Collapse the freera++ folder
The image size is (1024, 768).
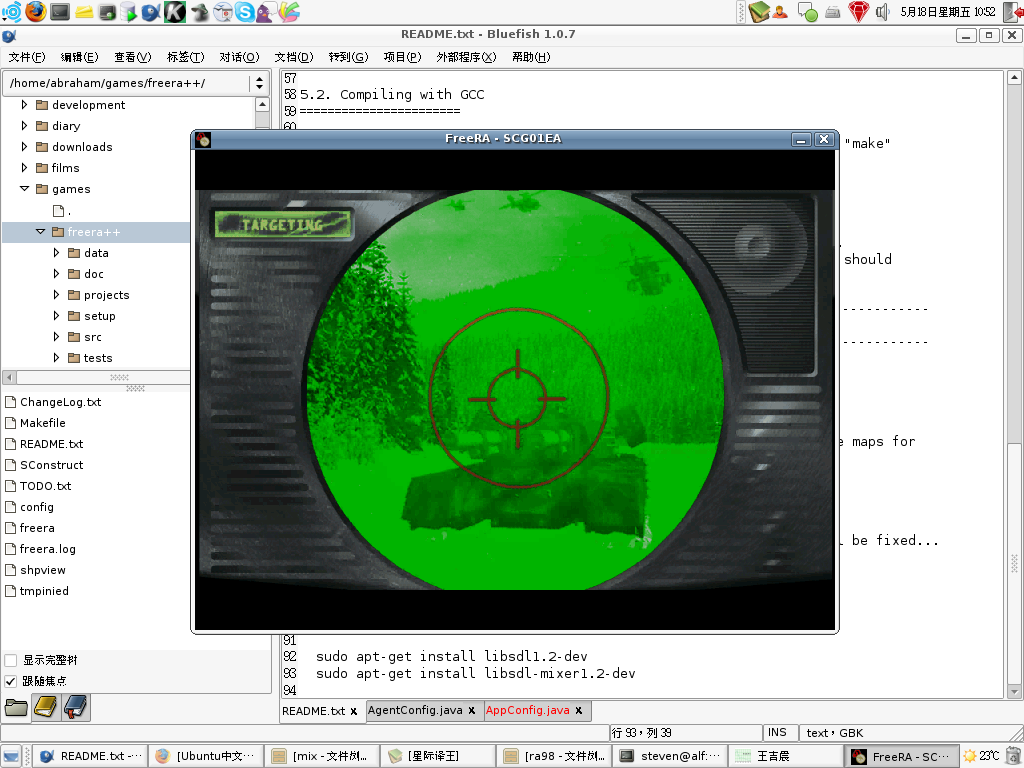pyautogui.click(x=40, y=231)
